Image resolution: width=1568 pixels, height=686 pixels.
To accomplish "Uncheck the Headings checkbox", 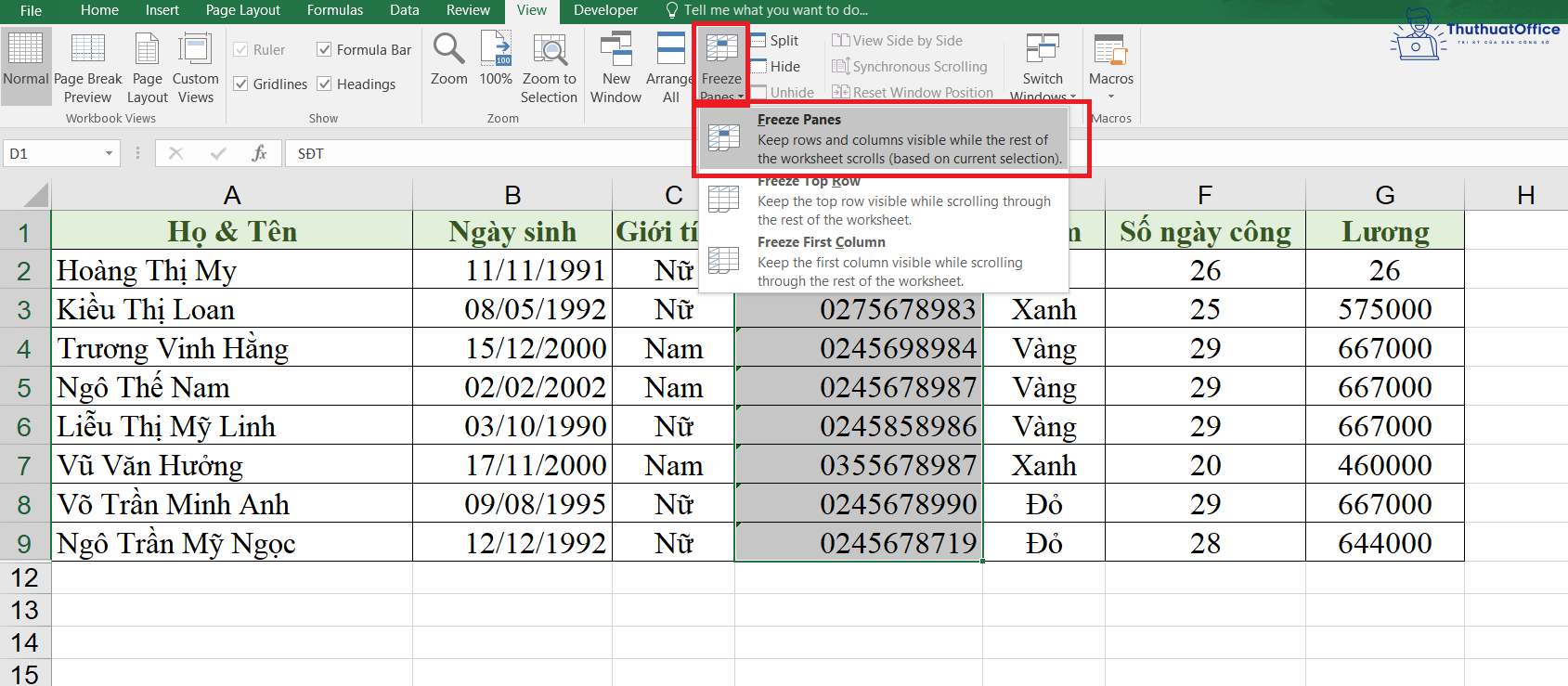I will 324,84.
